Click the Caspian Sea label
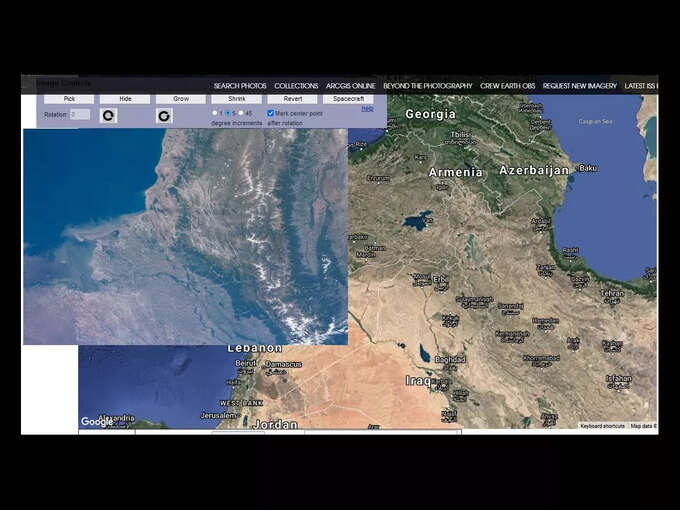 point(595,121)
